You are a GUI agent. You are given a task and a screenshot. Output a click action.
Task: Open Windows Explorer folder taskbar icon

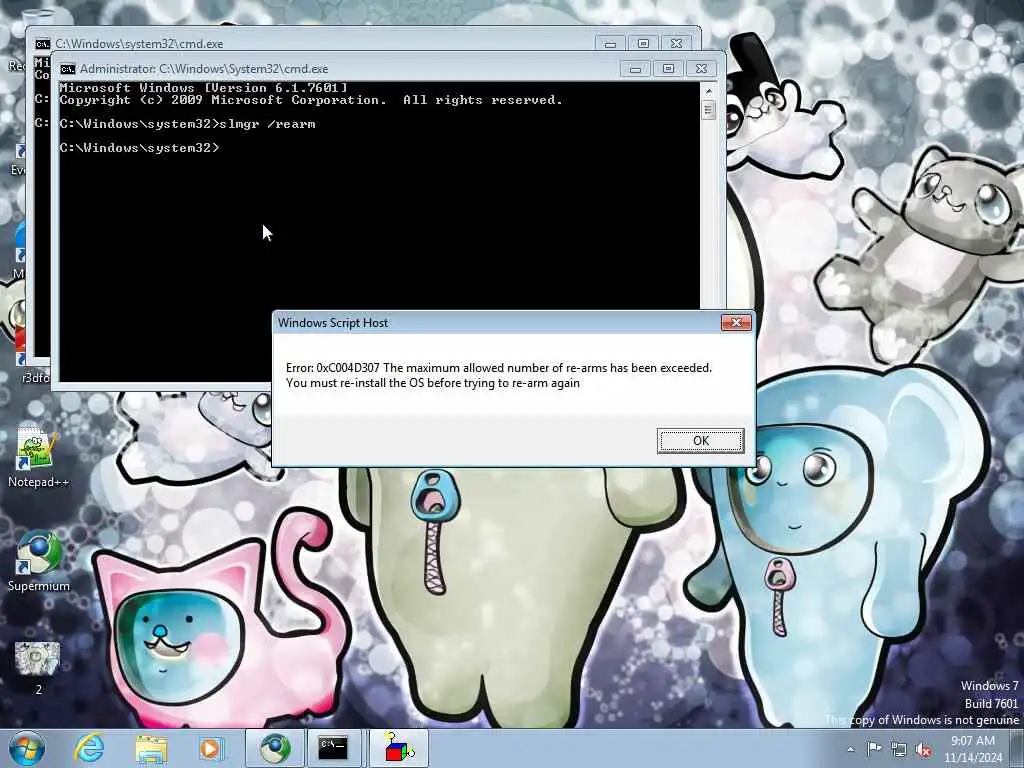point(151,748)
